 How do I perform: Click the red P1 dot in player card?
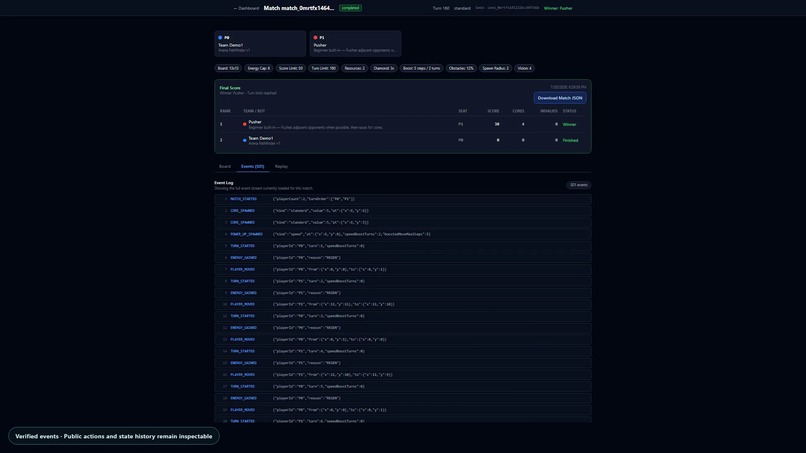coord(315,38)
